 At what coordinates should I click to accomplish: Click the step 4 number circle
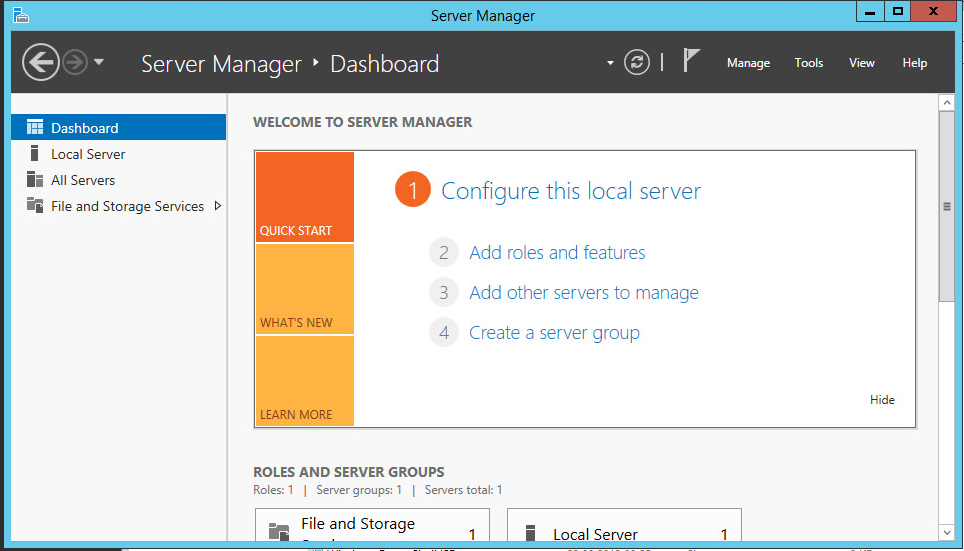(x=443, y=333)
